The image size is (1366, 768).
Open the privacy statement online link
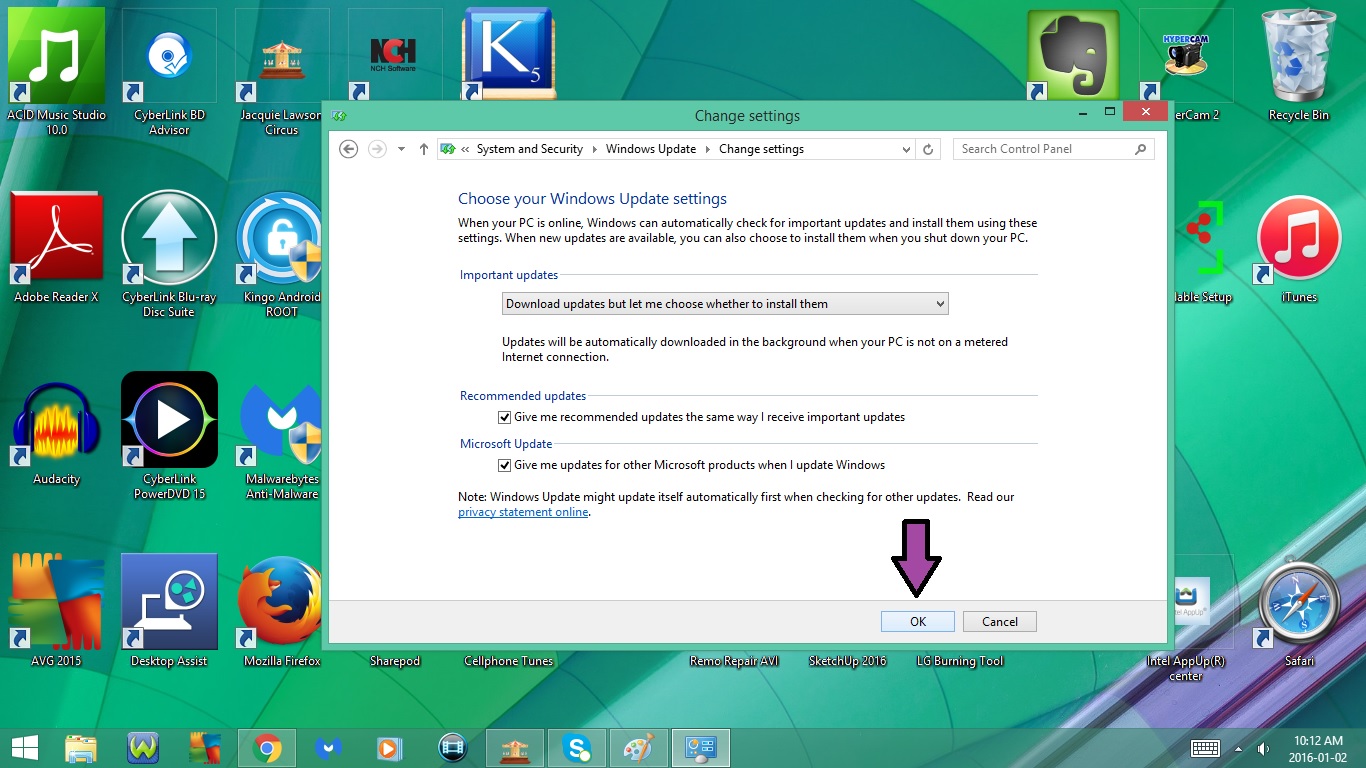coord(523,512)
